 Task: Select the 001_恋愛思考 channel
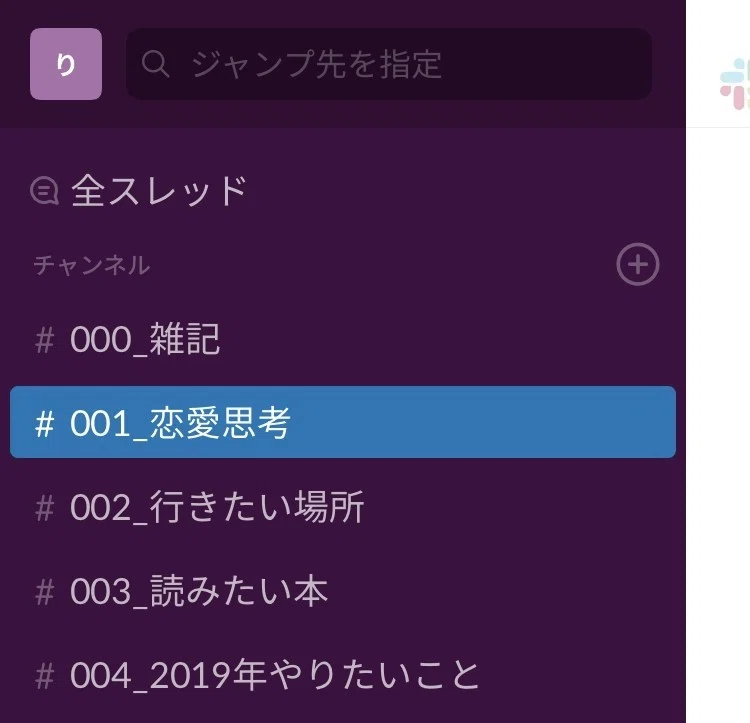343,422
